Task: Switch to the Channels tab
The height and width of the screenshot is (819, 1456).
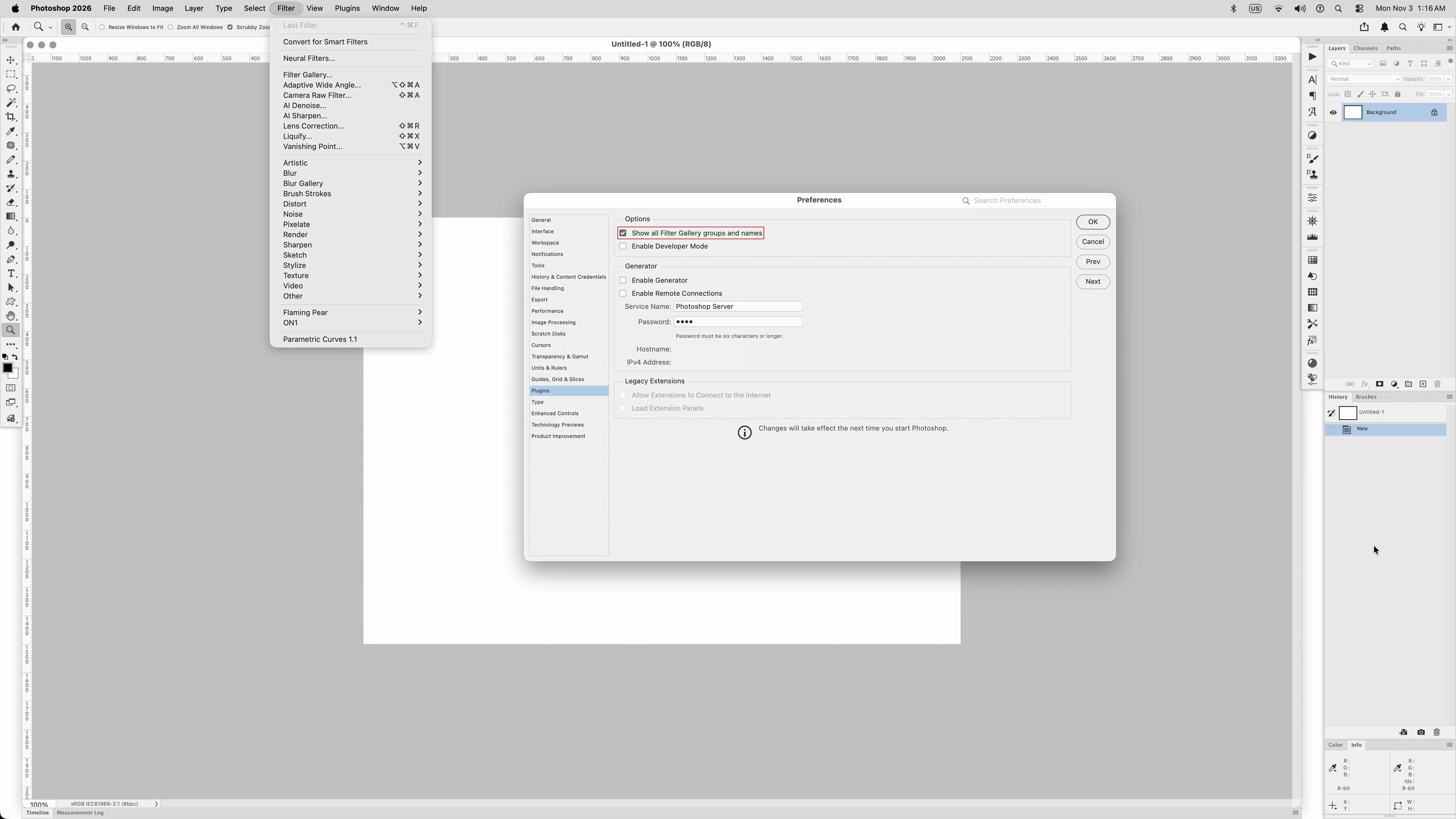Action: pos(1365,49)
